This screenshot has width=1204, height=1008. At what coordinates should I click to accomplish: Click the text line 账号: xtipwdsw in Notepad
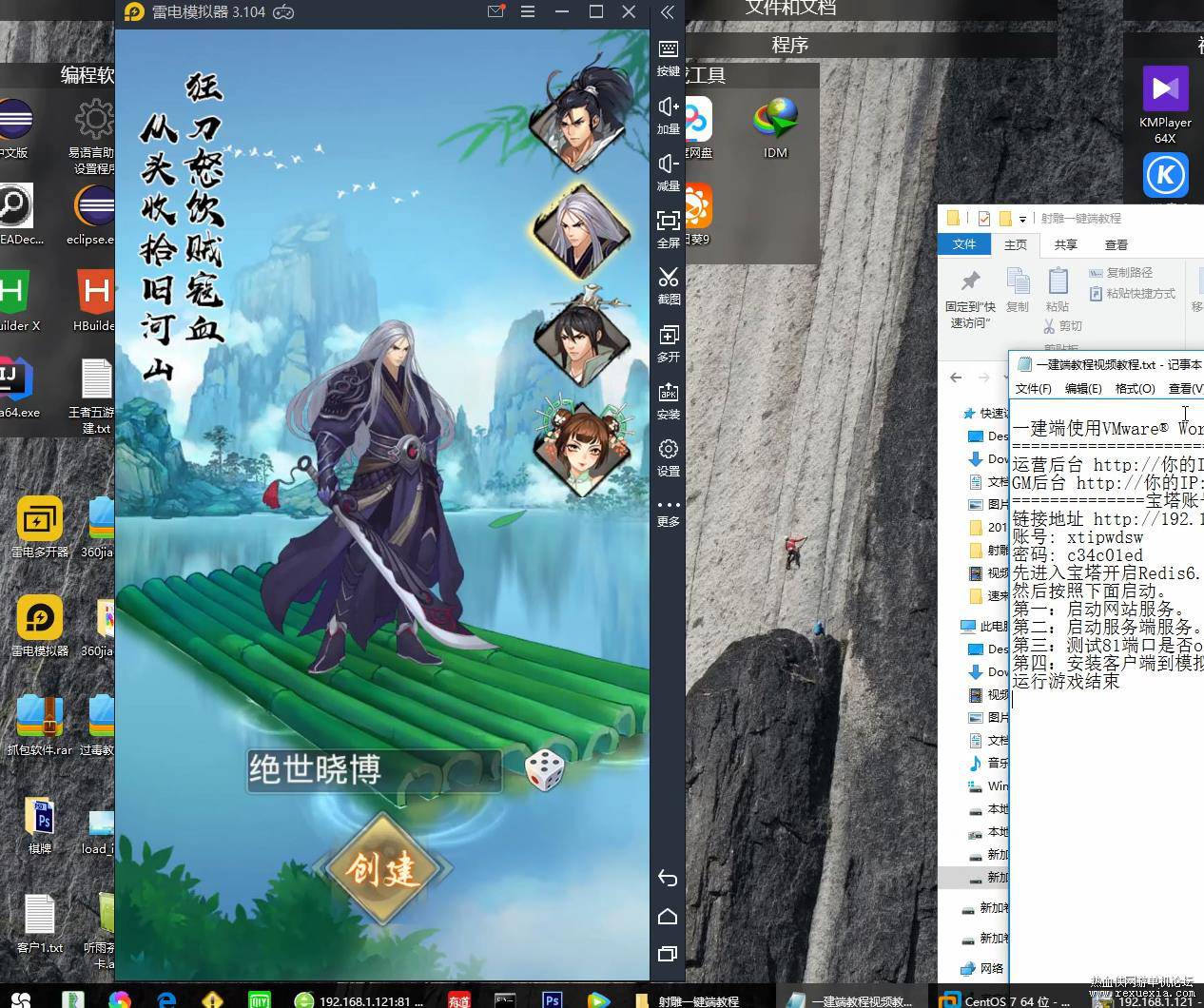point(1078,537)
